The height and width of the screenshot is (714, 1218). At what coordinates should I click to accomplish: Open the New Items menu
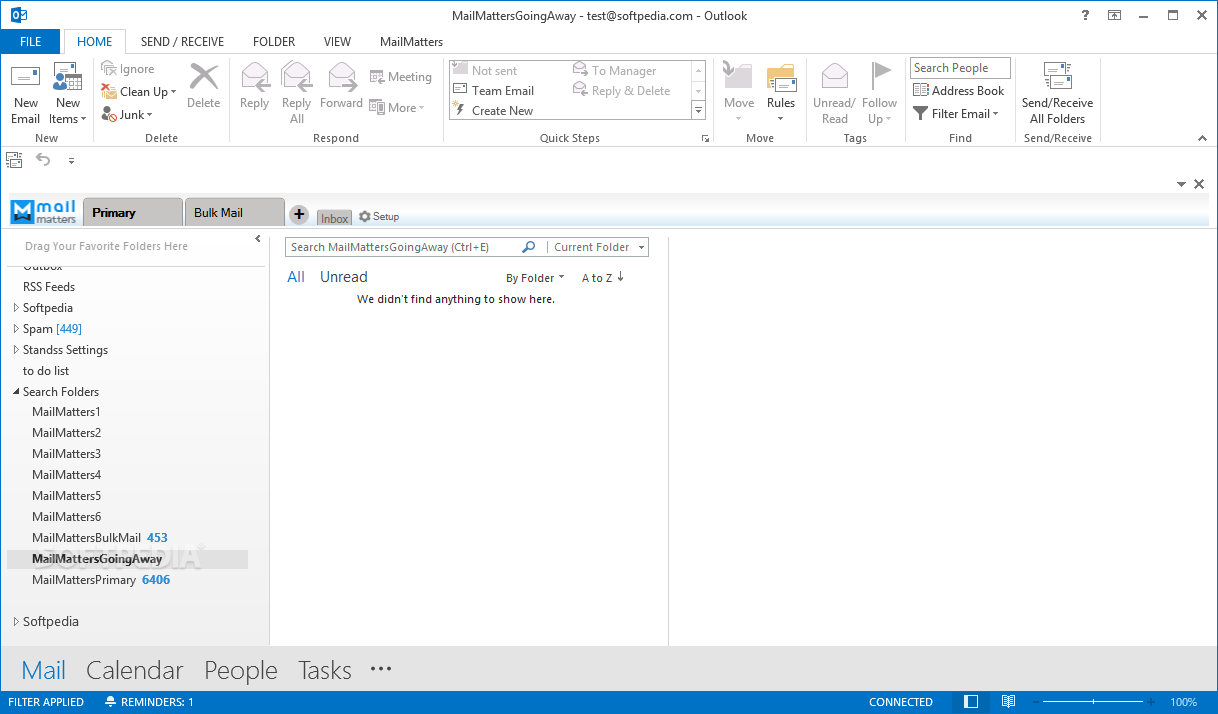pyautogui.click(x=68, y=94)
